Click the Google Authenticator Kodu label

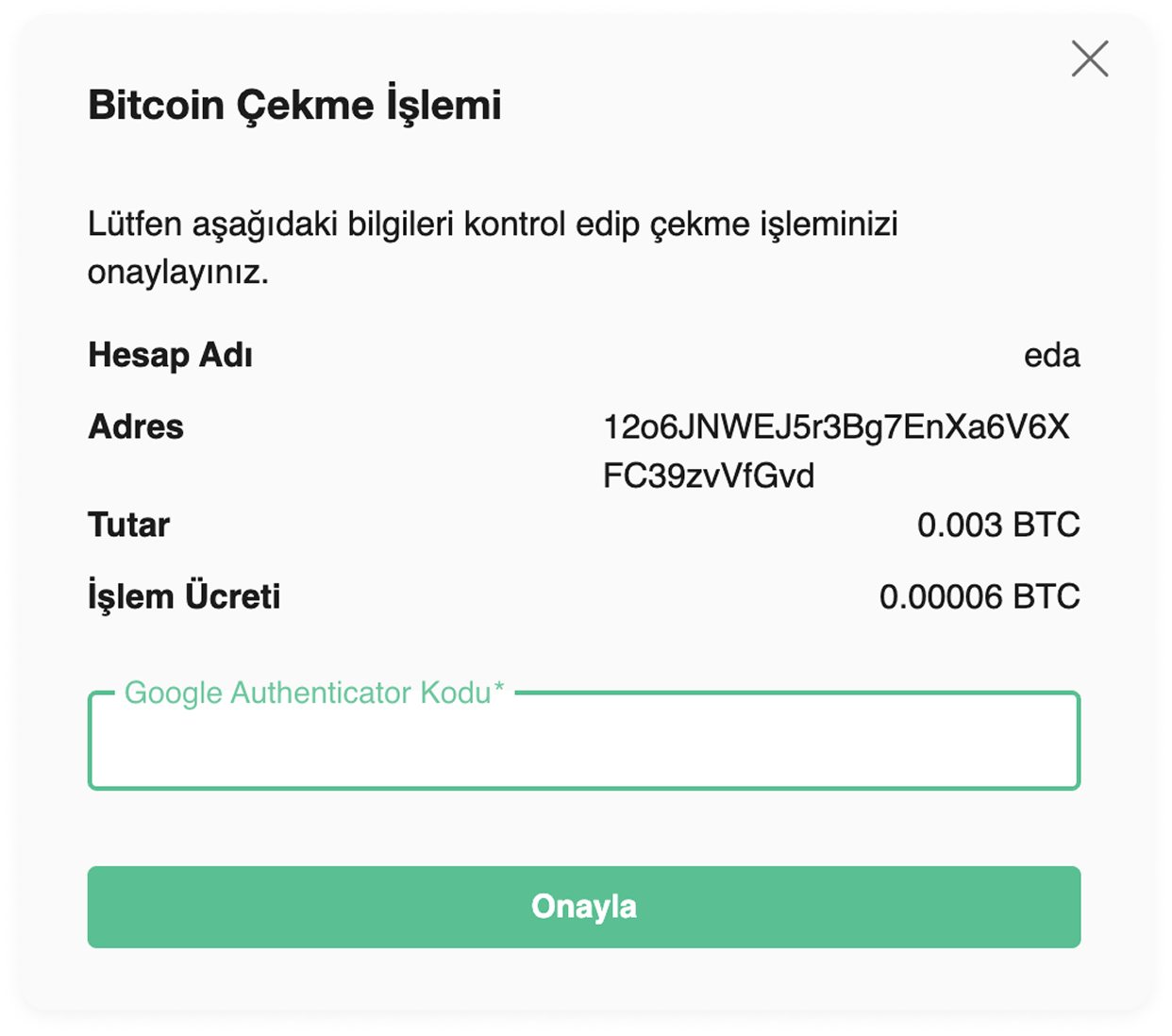[314, 693]
